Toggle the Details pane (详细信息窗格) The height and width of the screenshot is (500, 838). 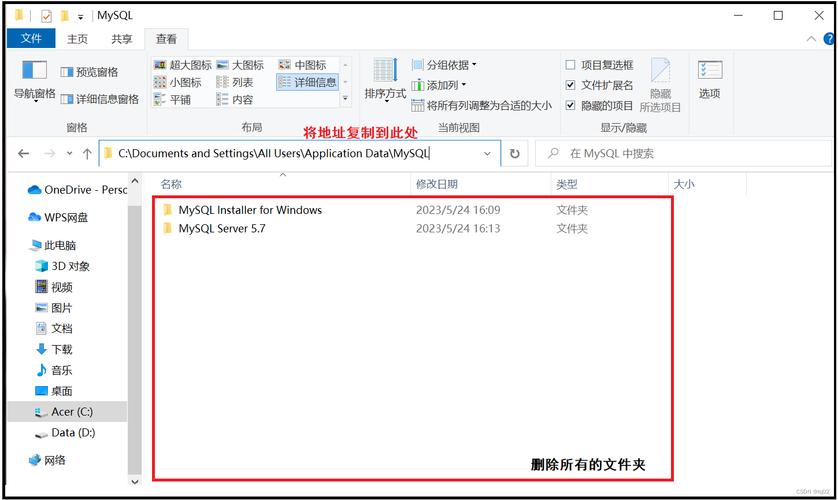click(x=99, y=99)
